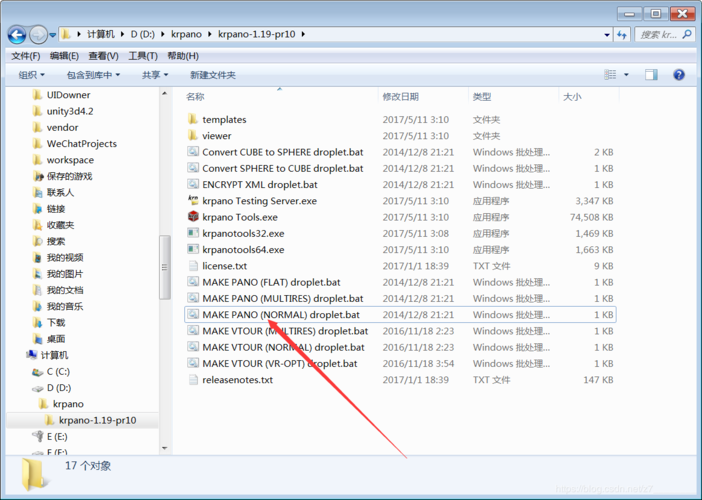Select the viewer folder icon
702x500 pixels.
[193, 135]
